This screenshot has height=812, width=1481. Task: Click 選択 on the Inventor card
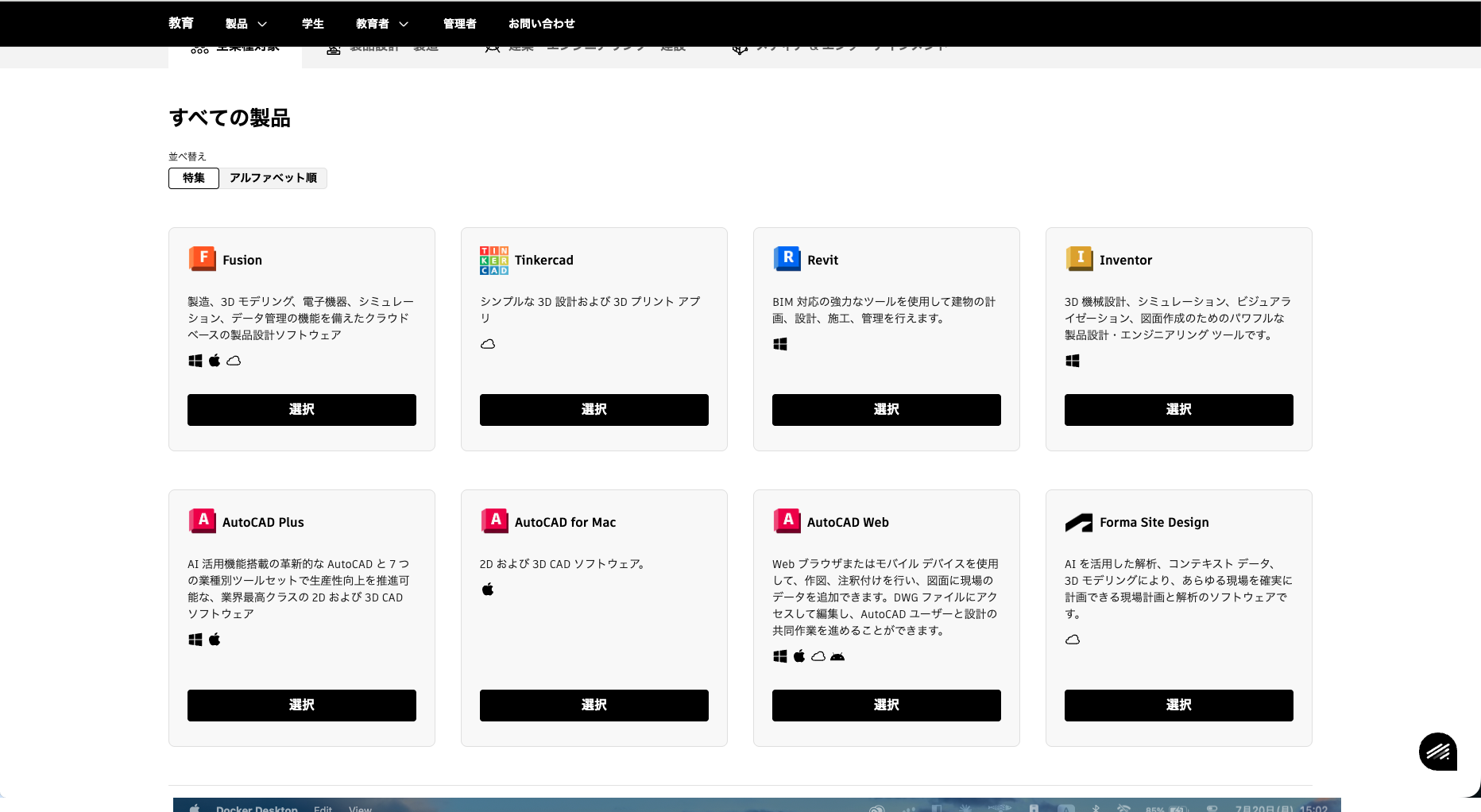point(1179,410)
